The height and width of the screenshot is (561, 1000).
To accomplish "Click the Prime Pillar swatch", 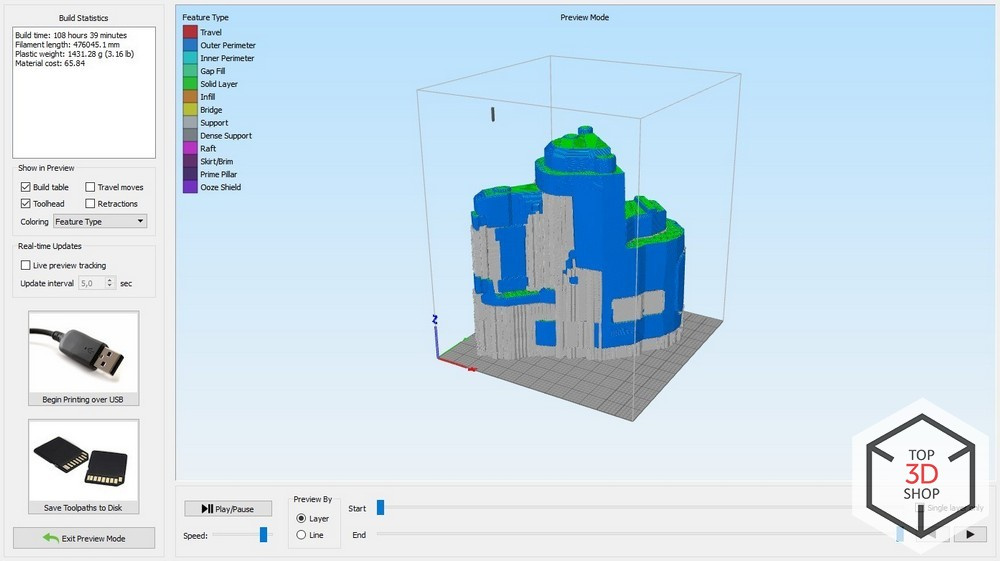I will [x=190, y=174].
